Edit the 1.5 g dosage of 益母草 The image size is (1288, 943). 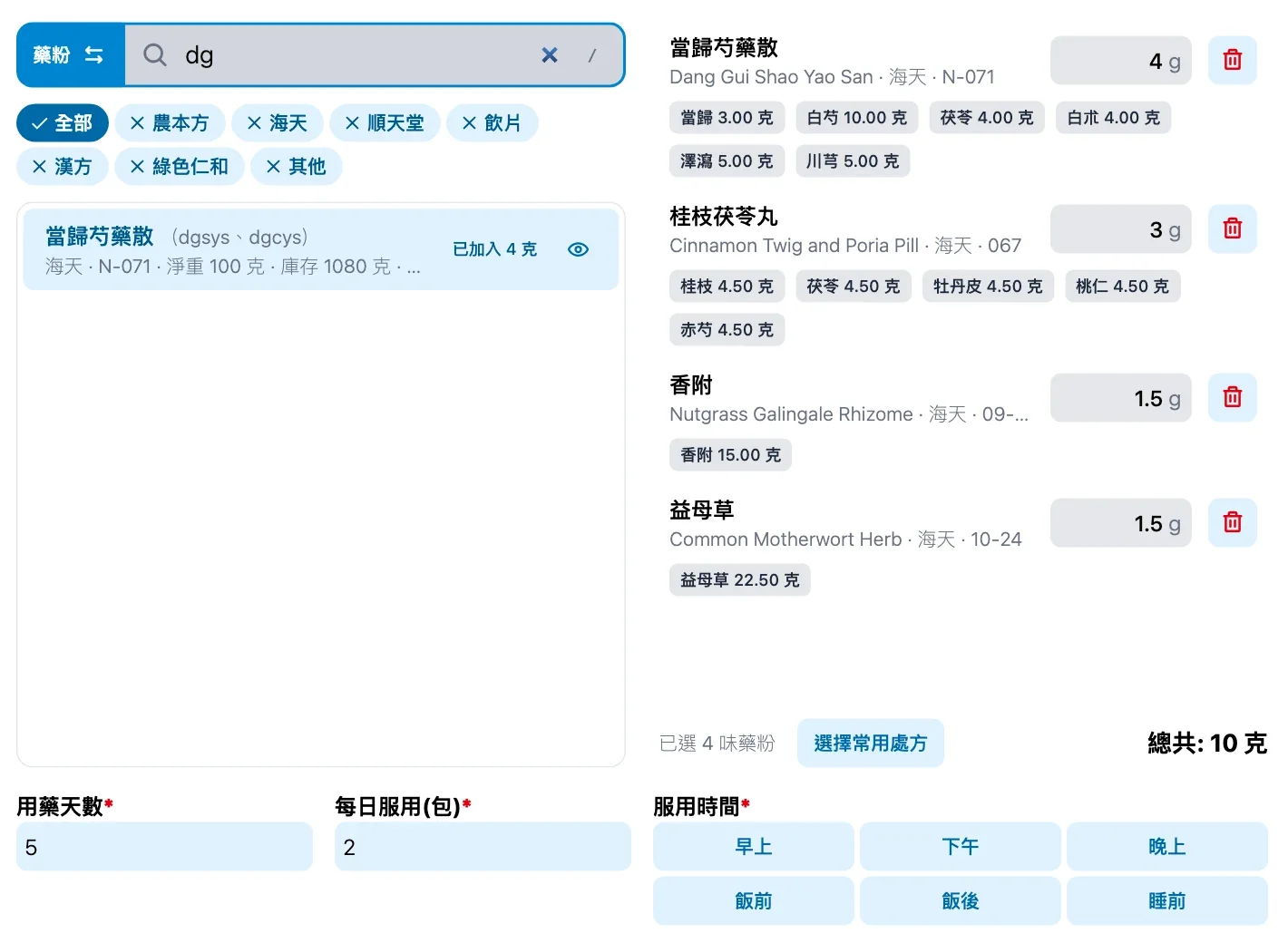(1121, 523)
